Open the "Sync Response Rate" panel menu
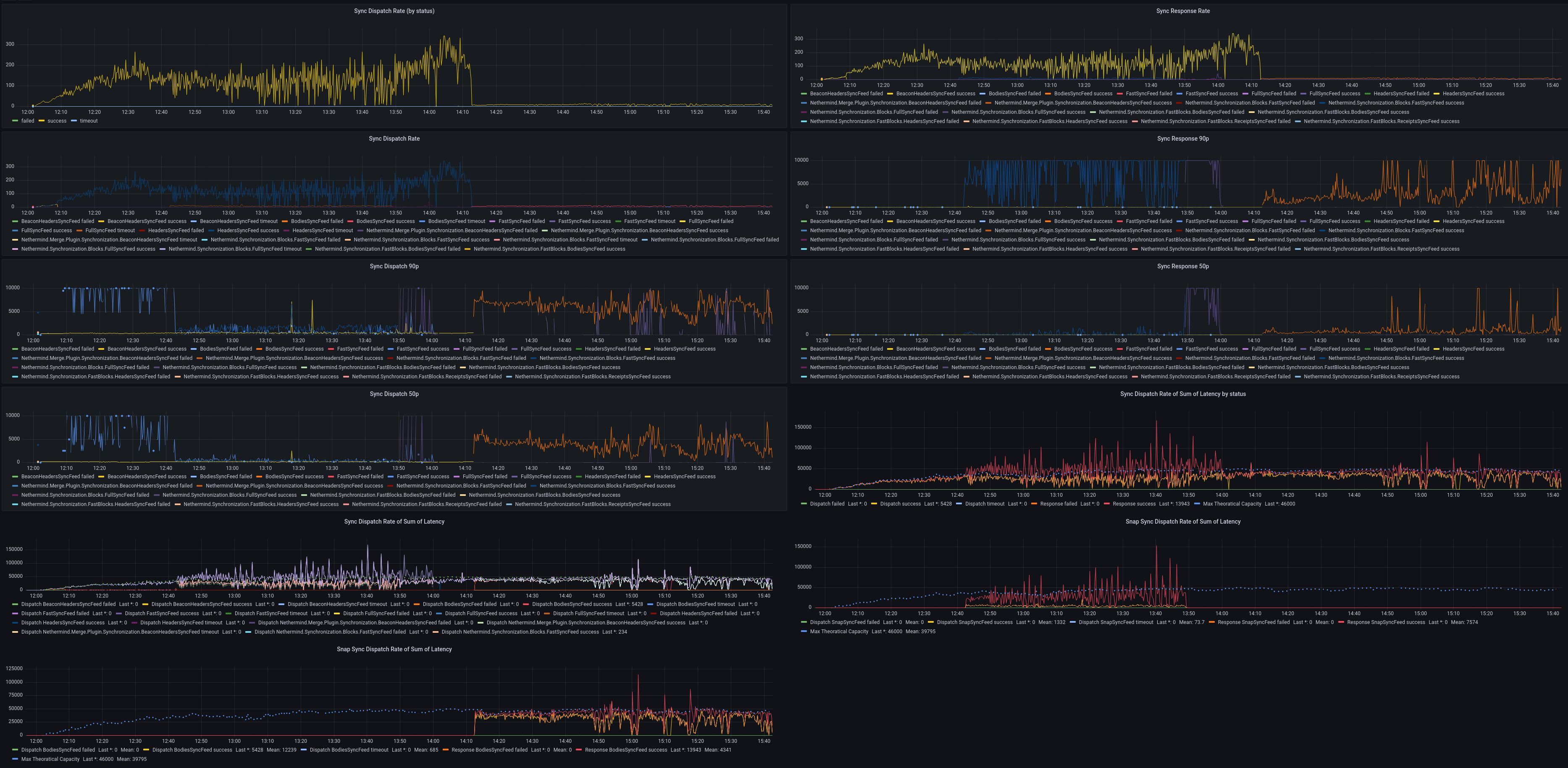1568x768 pixels. (x=1182, y=10)
